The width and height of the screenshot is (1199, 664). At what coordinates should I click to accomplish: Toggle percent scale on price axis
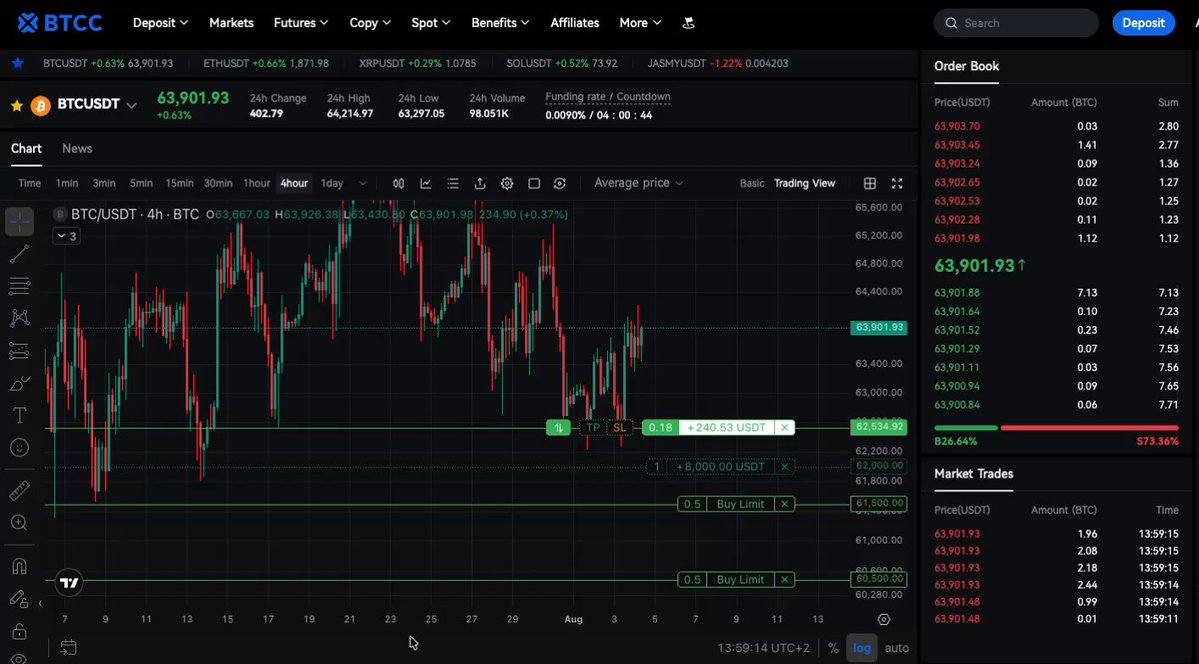833,648
